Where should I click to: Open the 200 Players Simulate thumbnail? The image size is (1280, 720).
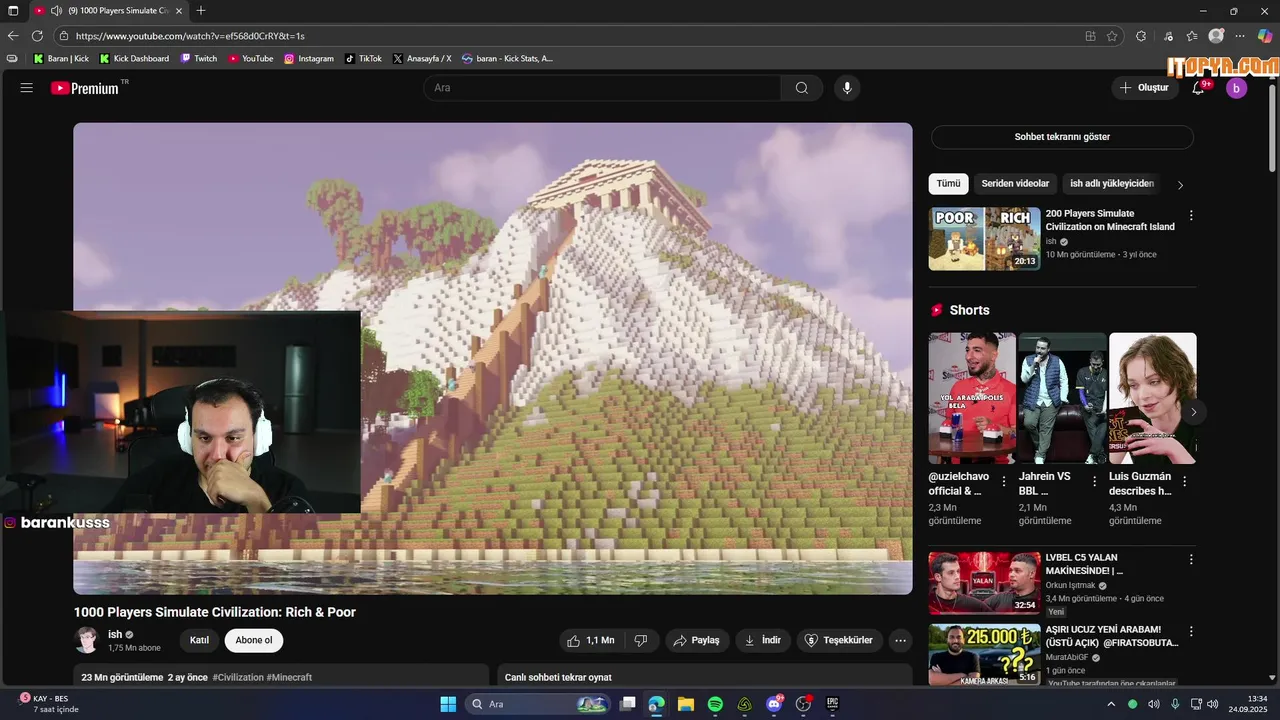(985, 239)
